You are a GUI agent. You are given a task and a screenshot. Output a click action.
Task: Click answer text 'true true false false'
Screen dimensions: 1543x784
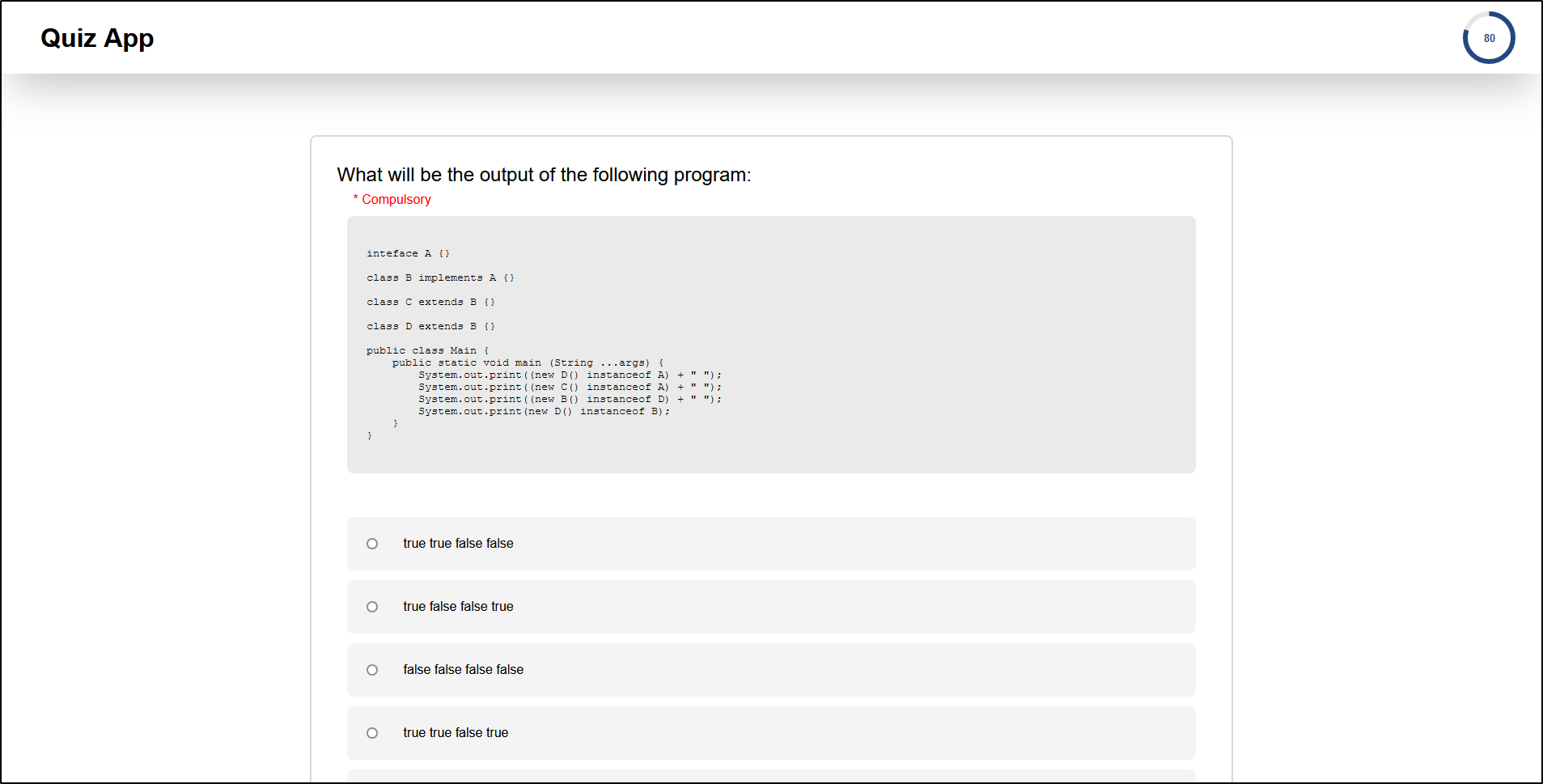(458, 544)
